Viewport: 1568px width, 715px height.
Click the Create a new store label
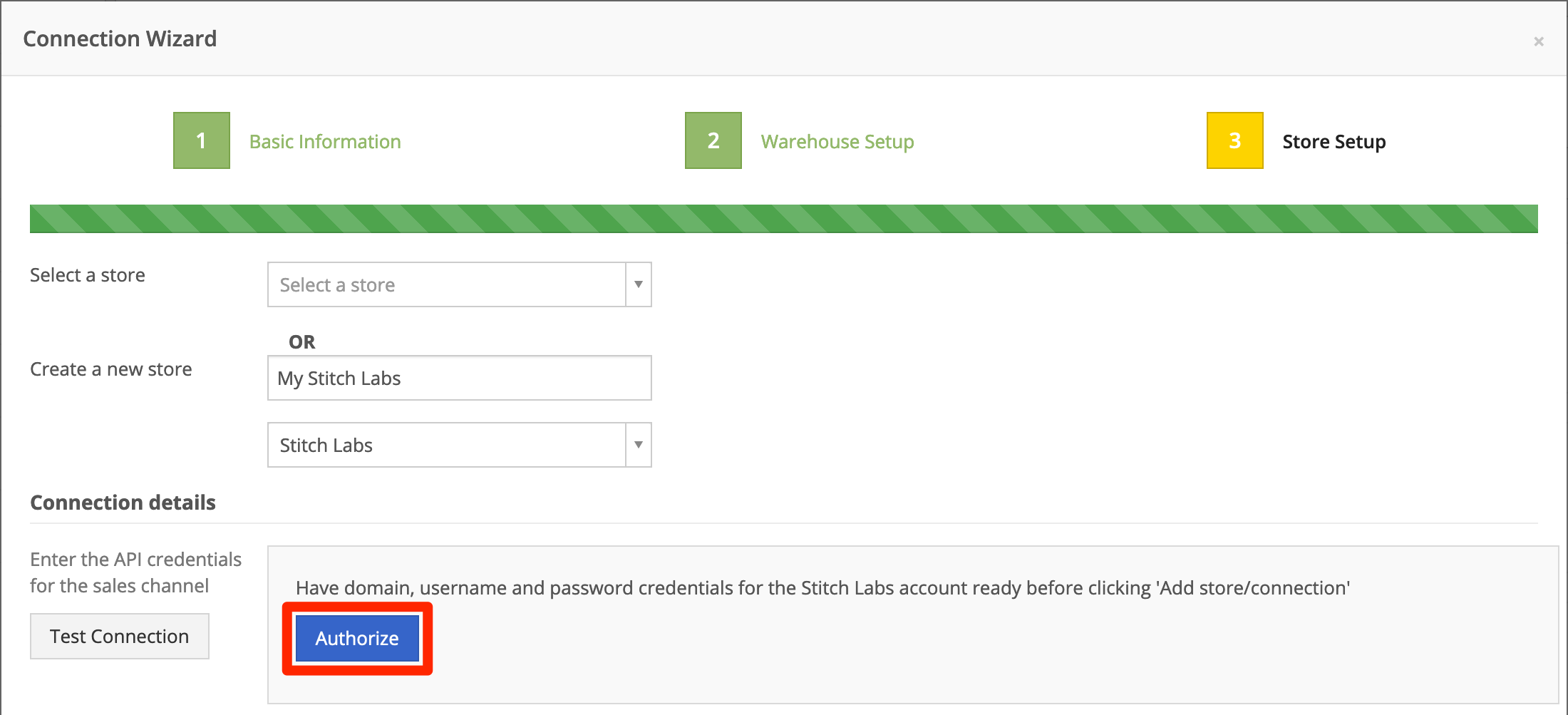(111, 369)
